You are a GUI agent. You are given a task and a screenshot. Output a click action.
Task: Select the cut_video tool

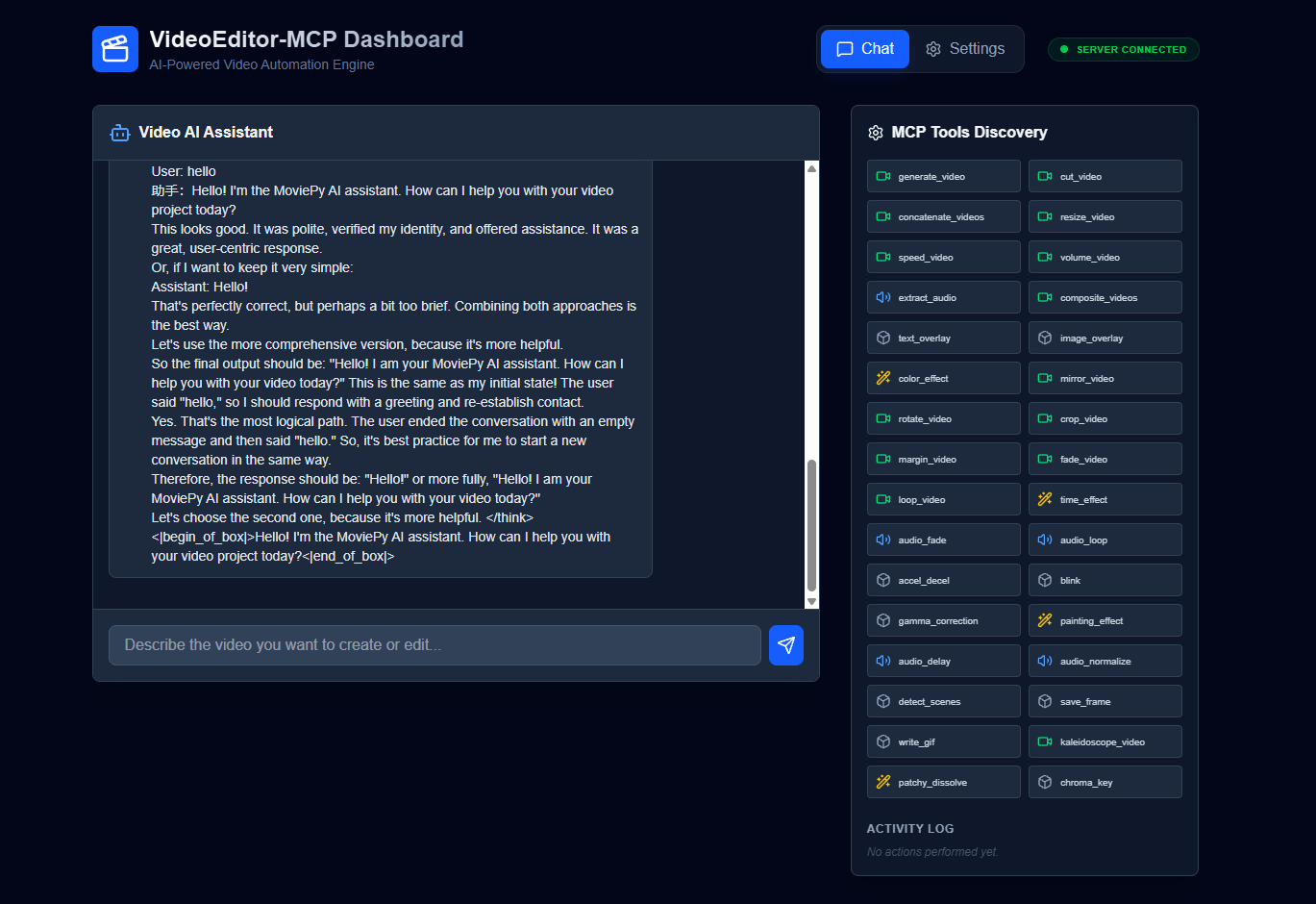tap(1105, 176)
